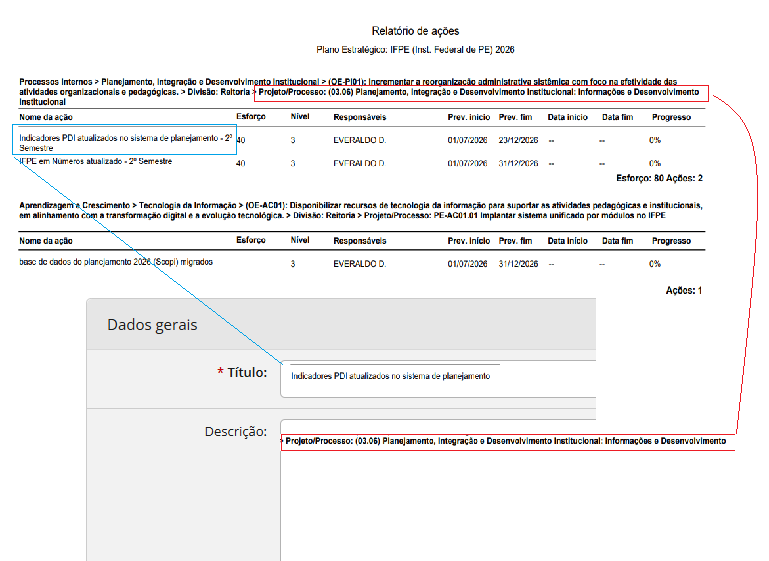This screenshot has width=769, height=561.
Task: Click the Título input field
Action: (x=438, y=379)
